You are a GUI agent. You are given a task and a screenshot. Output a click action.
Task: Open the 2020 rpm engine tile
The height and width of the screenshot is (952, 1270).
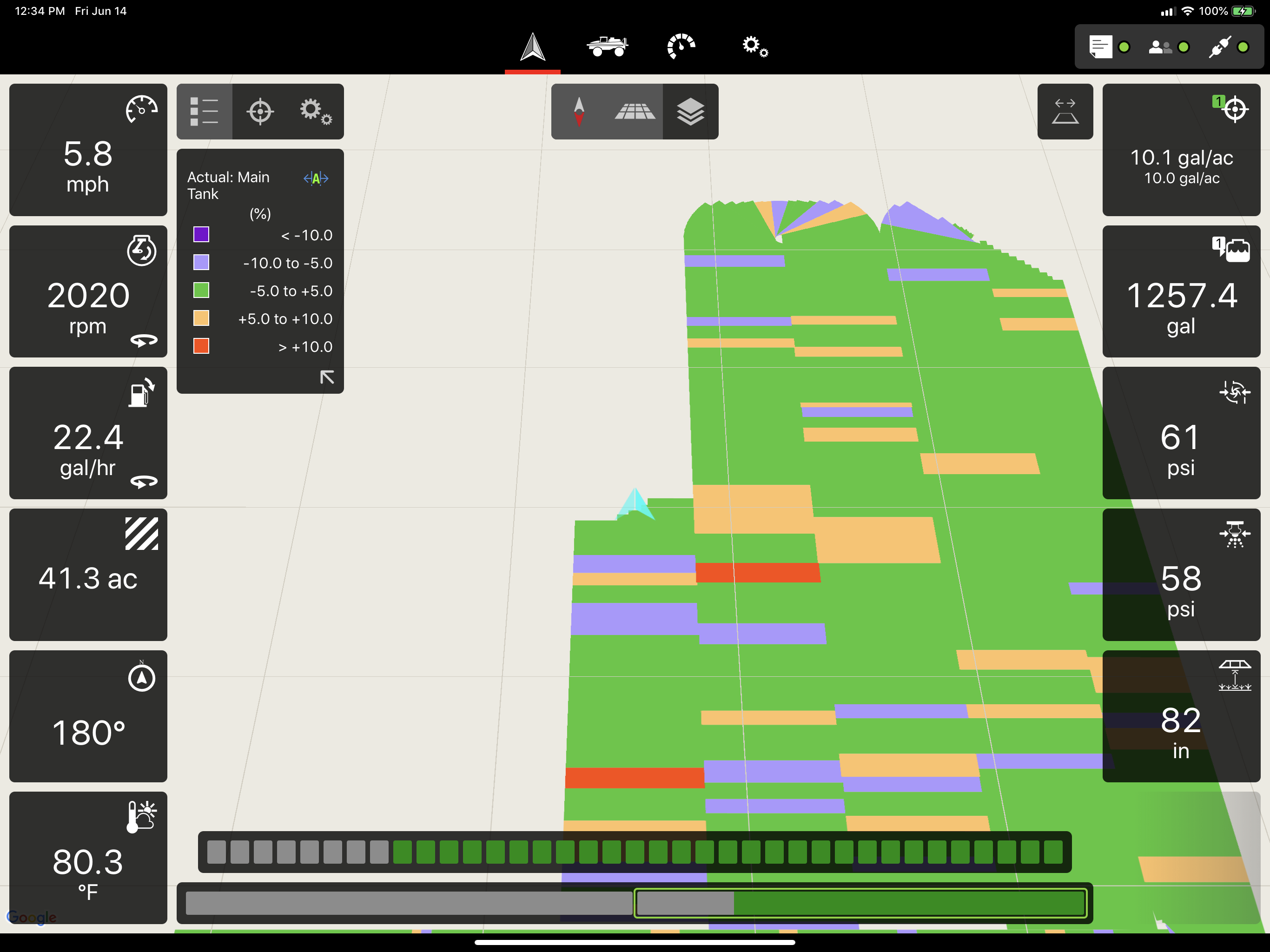coord(88,291)
